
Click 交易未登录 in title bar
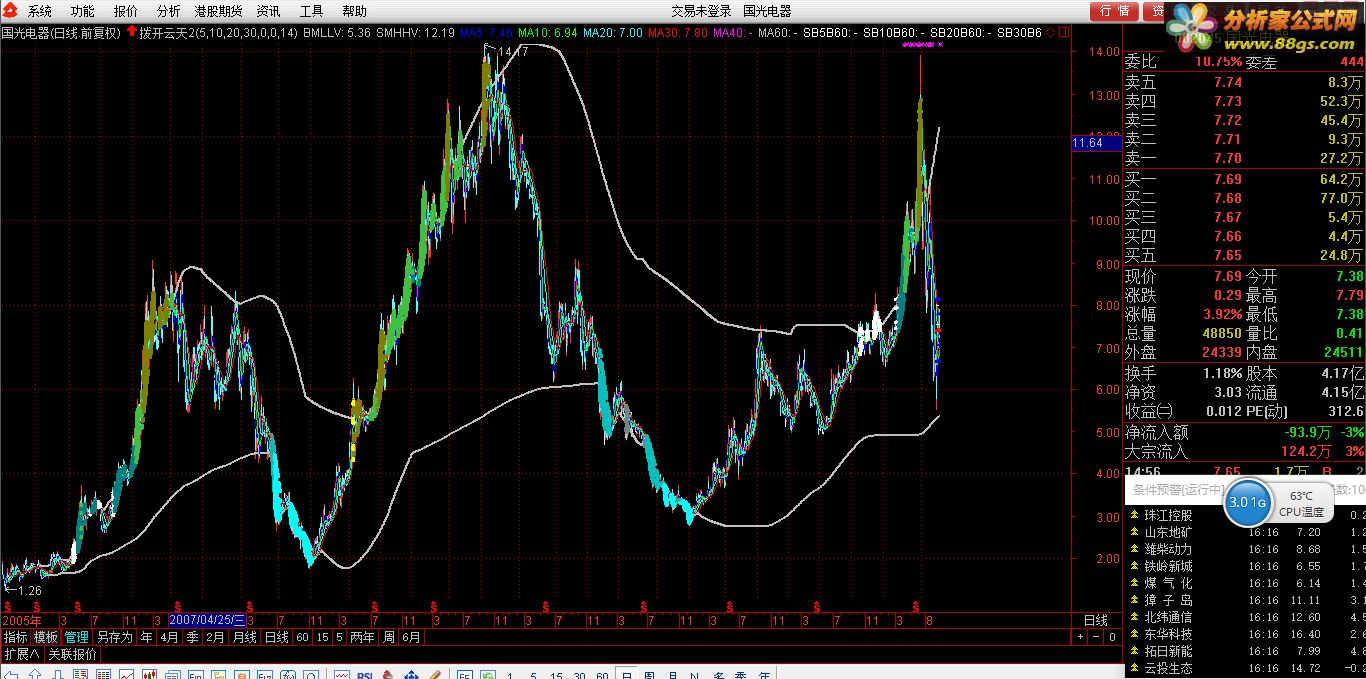coord(701,11)
